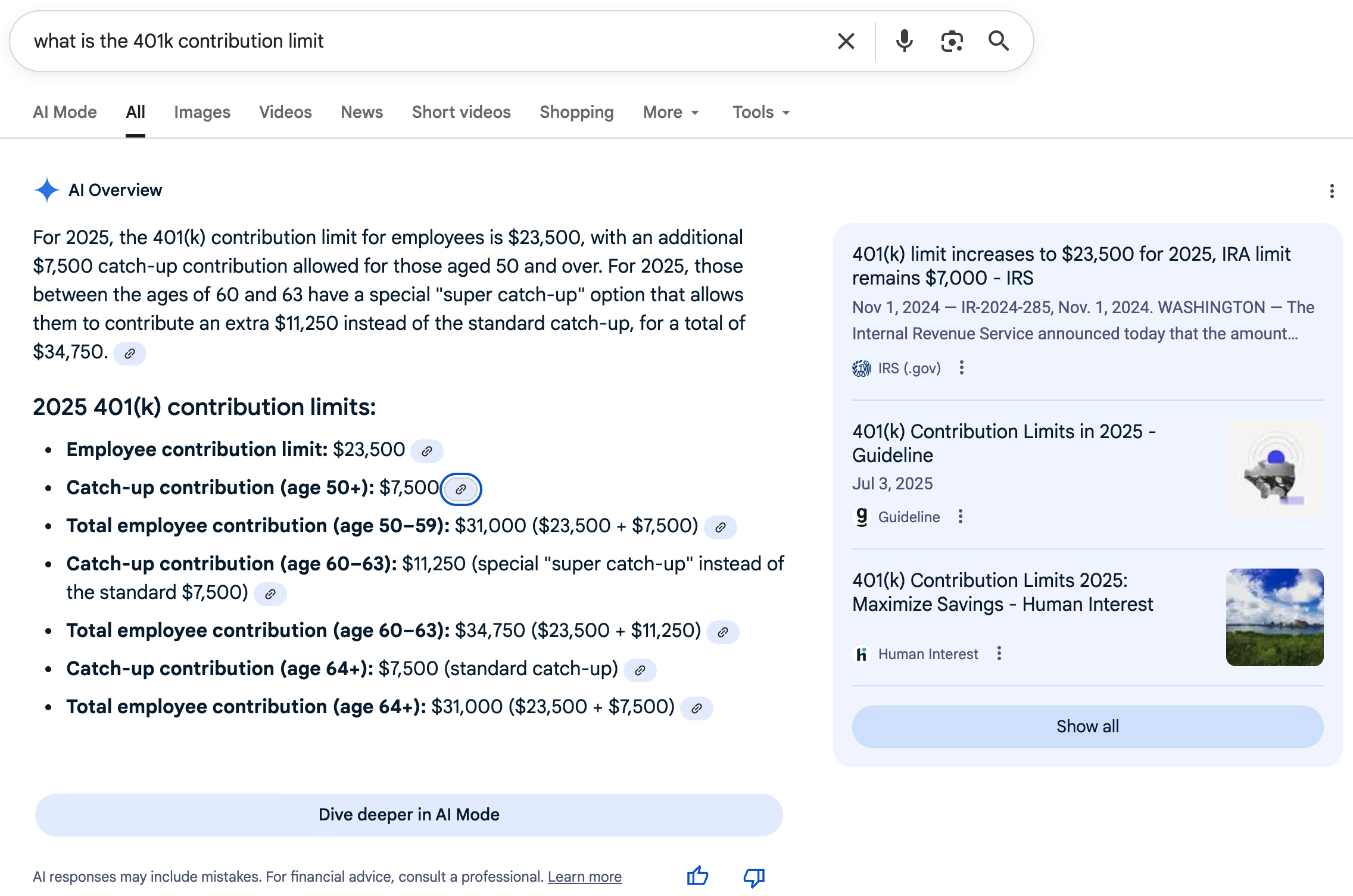Click highlighted link icon after age 50+ catch-up
The width and height of the screenshot is (1353, 896).
tap(461, 489)
